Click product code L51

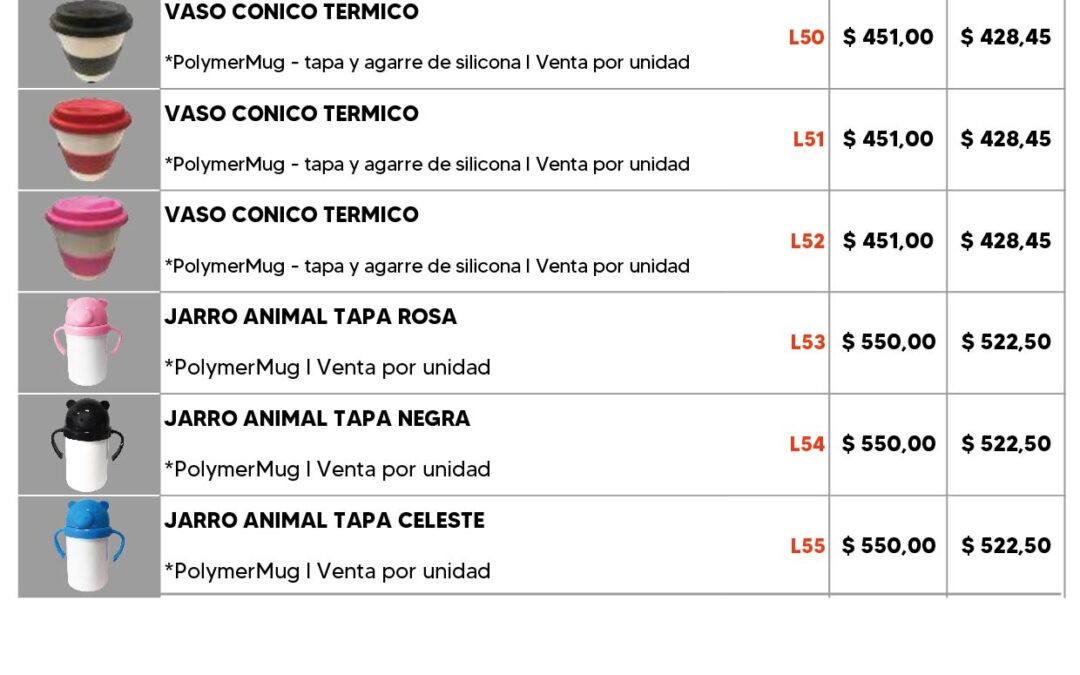coord(808,139)
